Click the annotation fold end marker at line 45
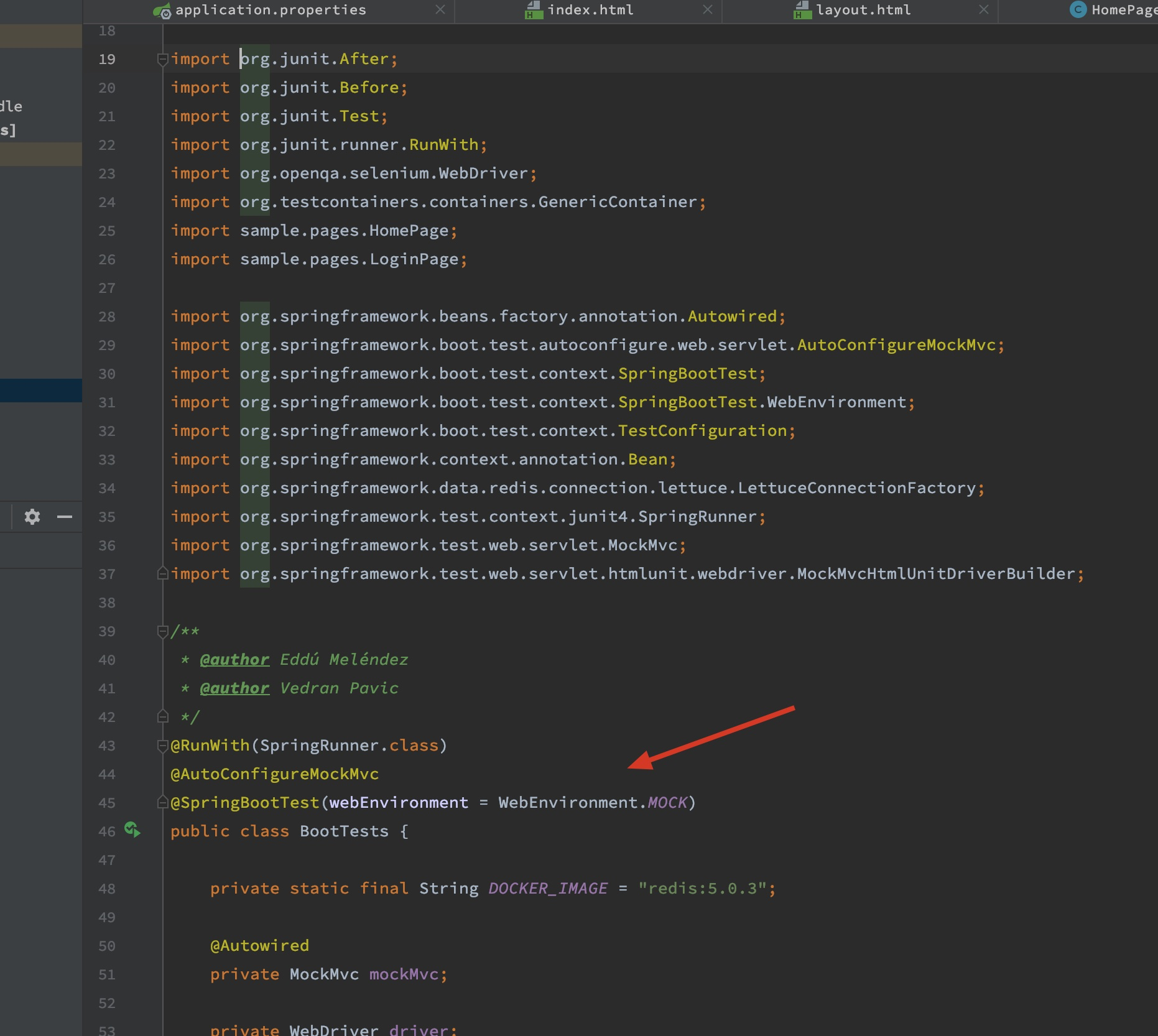 pyautogui.click(x=163, y=802)
